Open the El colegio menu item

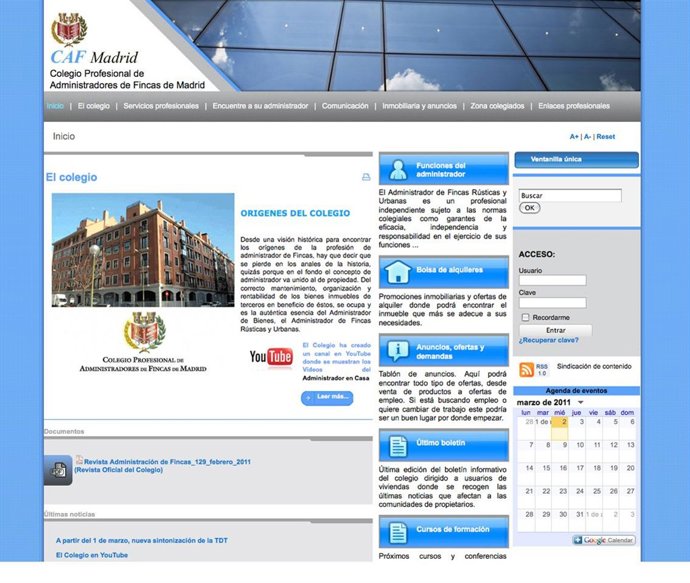point(94,106)
